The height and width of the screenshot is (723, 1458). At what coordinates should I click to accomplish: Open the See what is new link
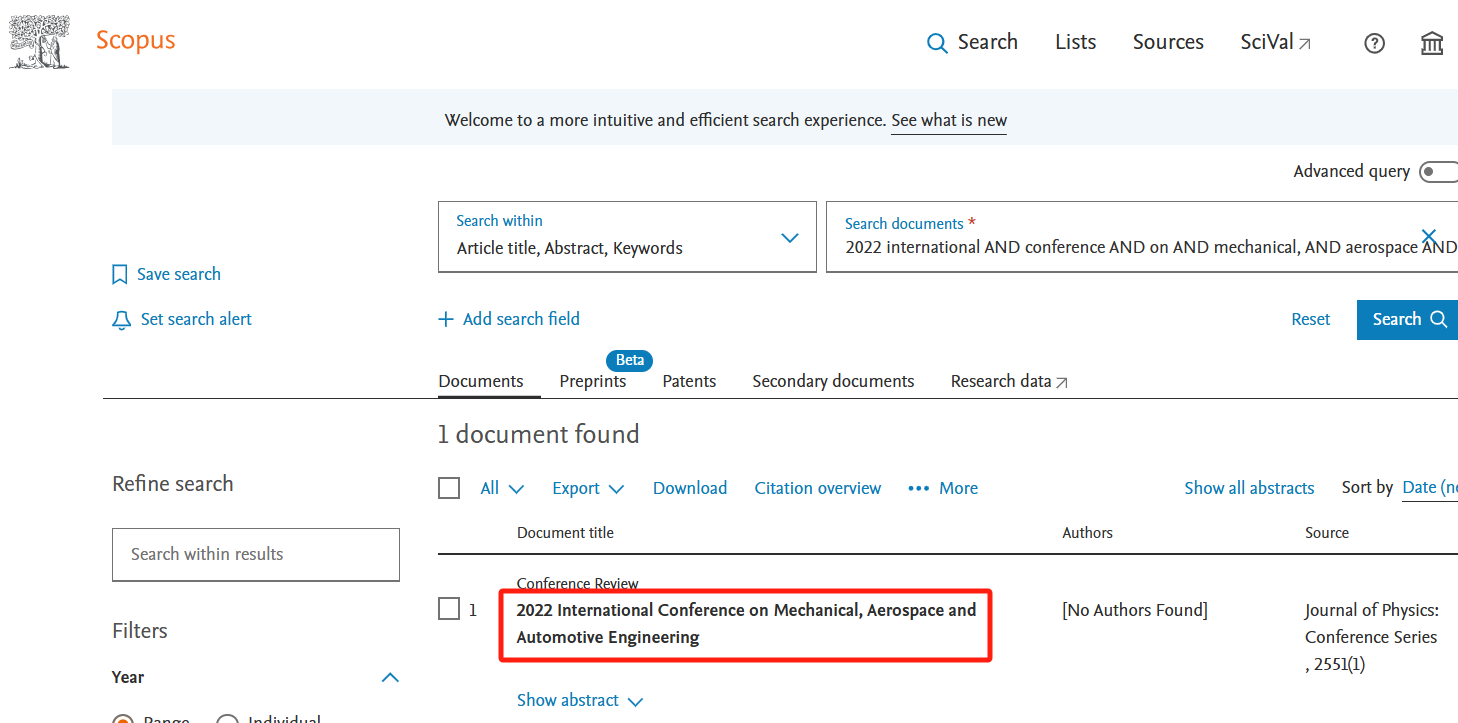pyautogui.click(x=948, y=120)
